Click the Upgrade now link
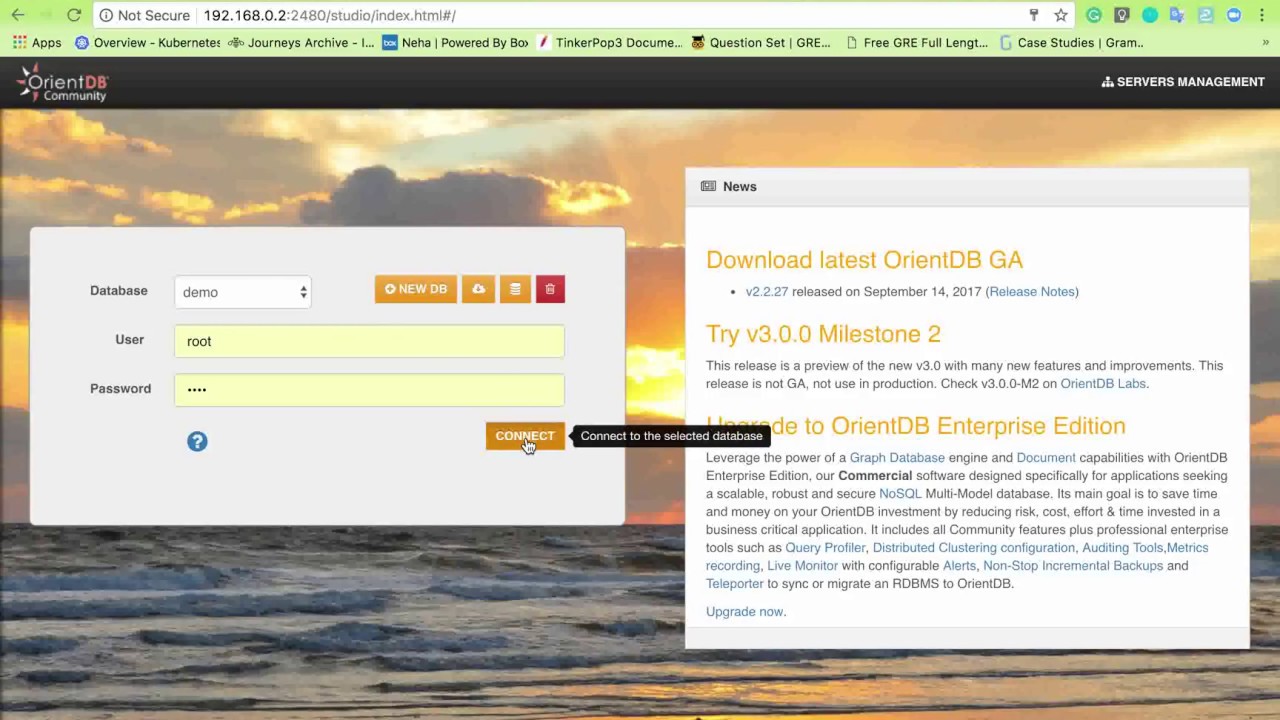Screen dimensions: 1280x720 point(746,612)
